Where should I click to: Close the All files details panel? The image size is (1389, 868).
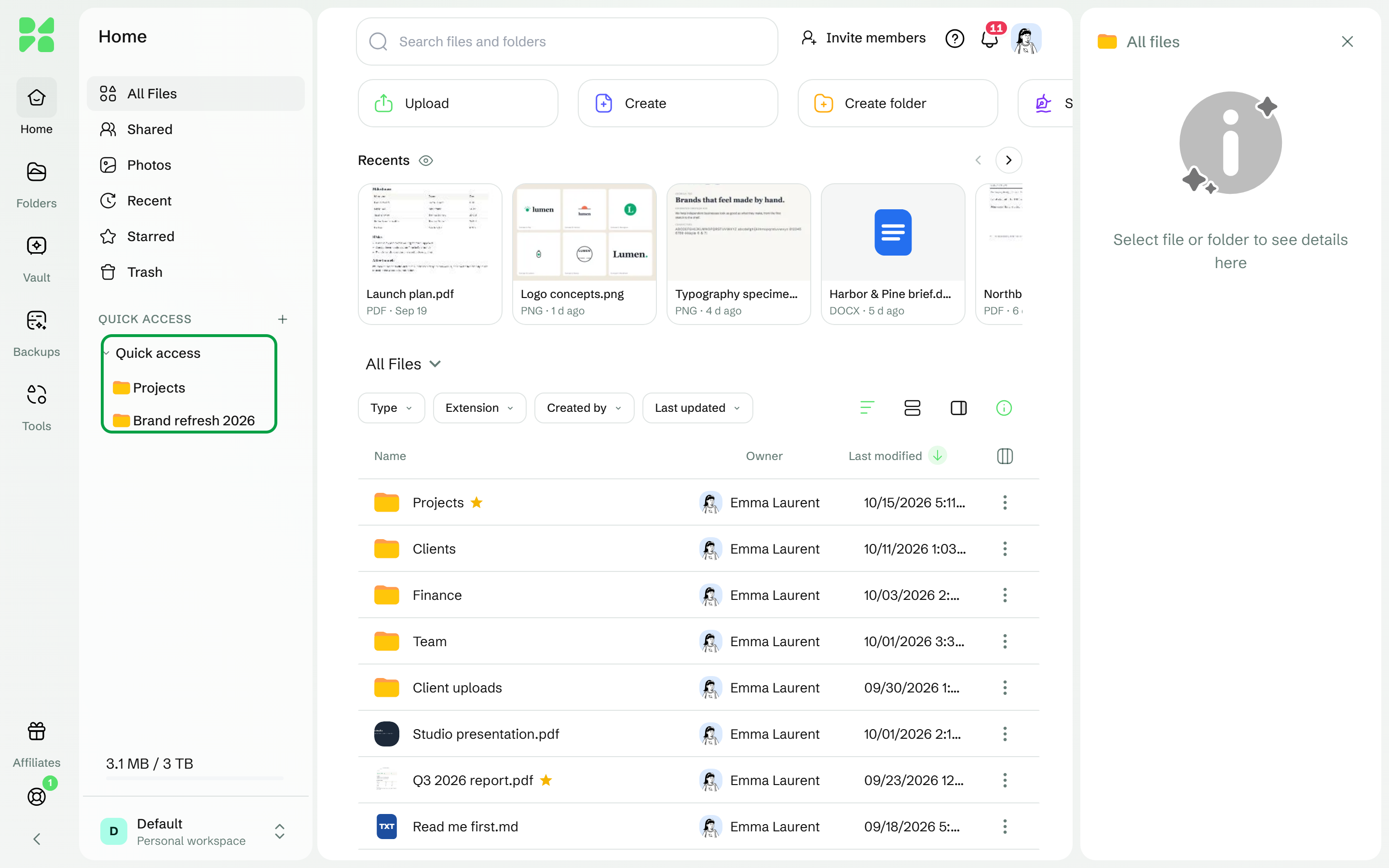[x=1347, y=41]
